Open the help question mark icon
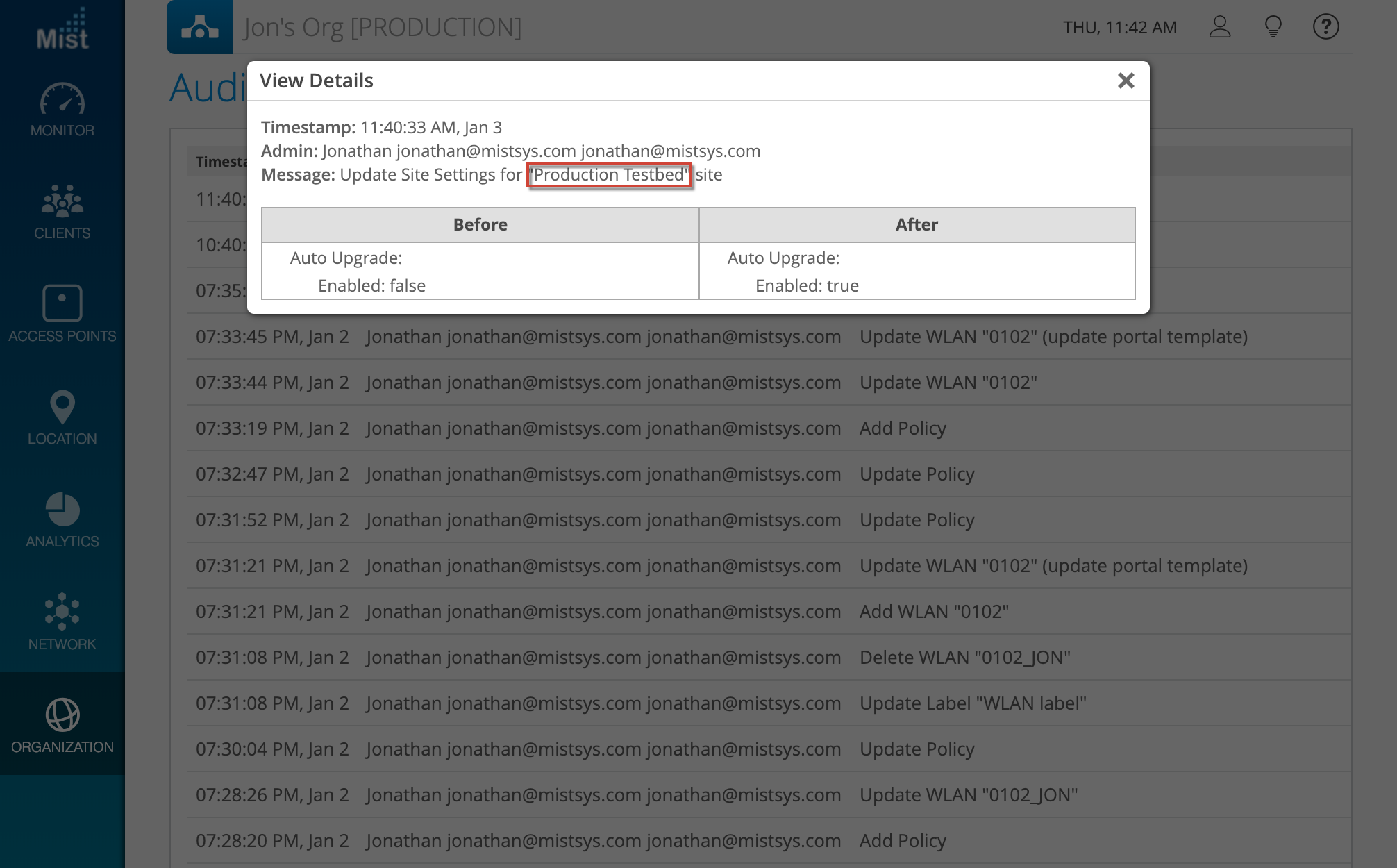This screenshot has height=868, width=1397. (1325, 27)
